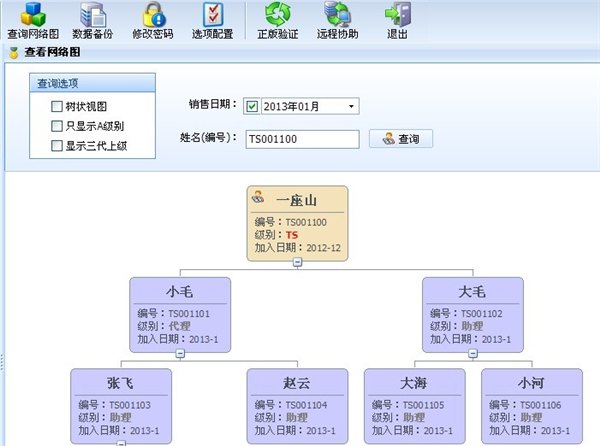Collapse the 张飞 node expander
The width and height of the screenshot is (600, 446).
[121, 443]
